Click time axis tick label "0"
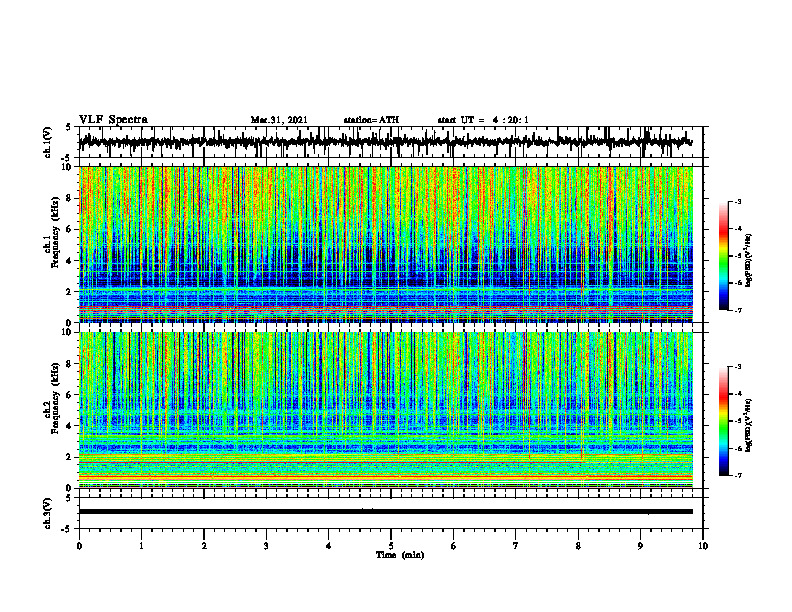Image resolution: width=792 pixels, height=612 pixels. pyautogui.click(x=79, y=546)
